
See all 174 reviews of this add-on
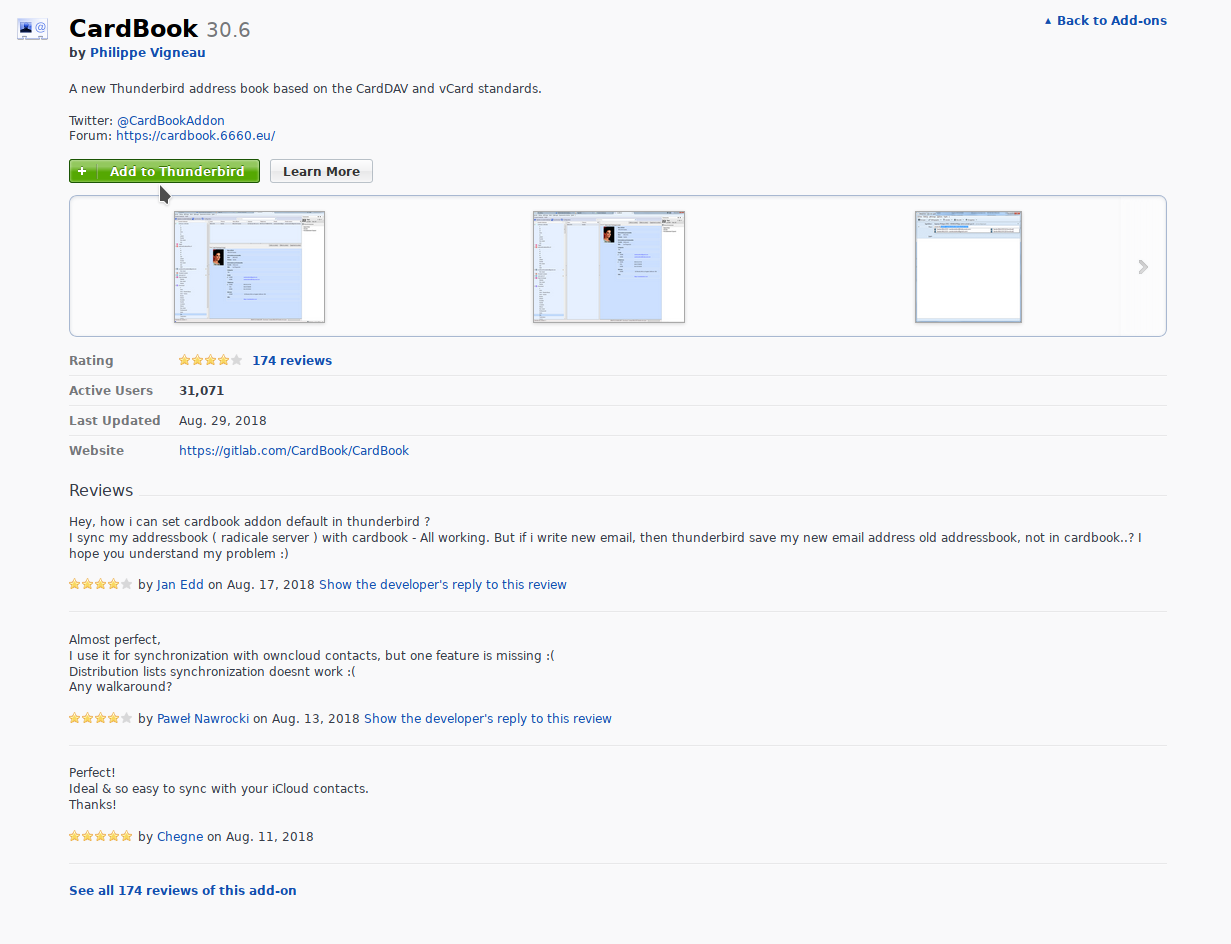[x=182, y=890]
